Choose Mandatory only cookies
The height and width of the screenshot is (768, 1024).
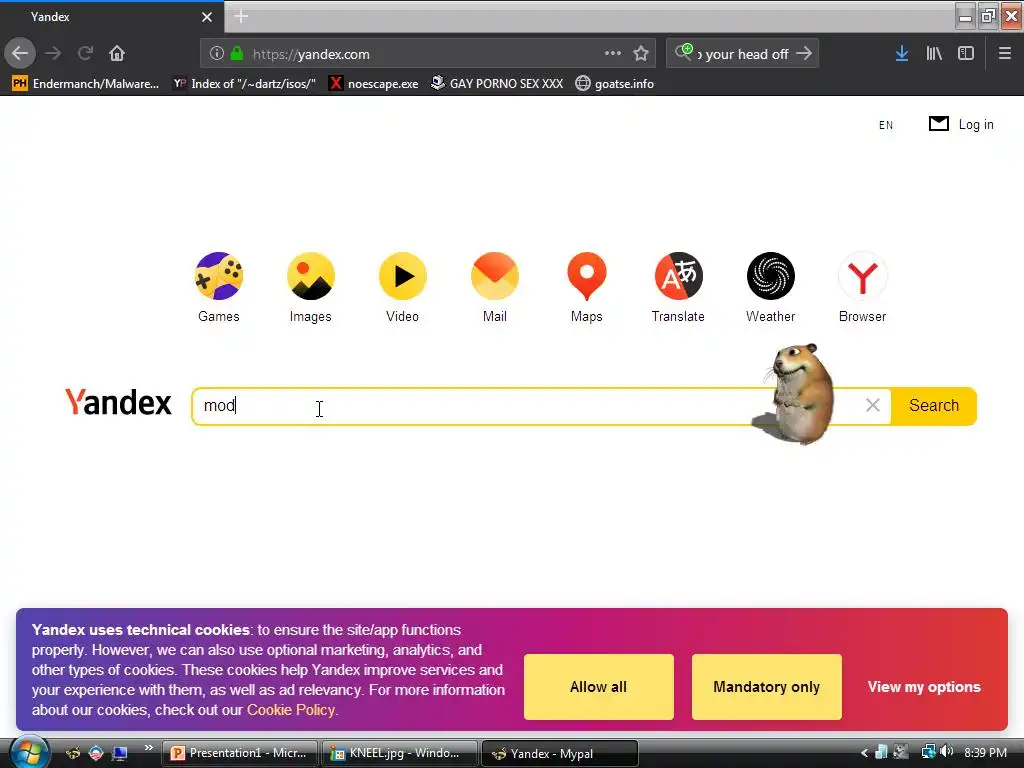pos(767,687)
